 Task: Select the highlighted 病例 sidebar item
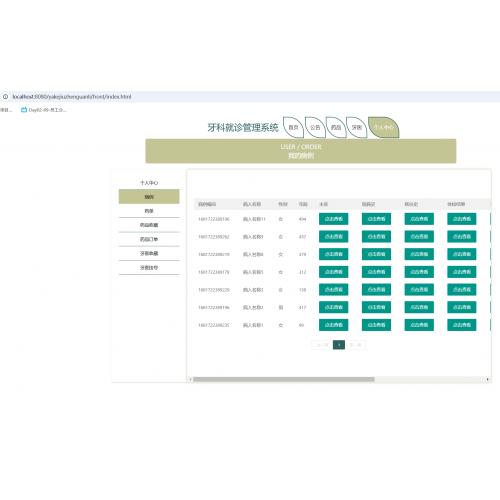click(x=149, y=197)
